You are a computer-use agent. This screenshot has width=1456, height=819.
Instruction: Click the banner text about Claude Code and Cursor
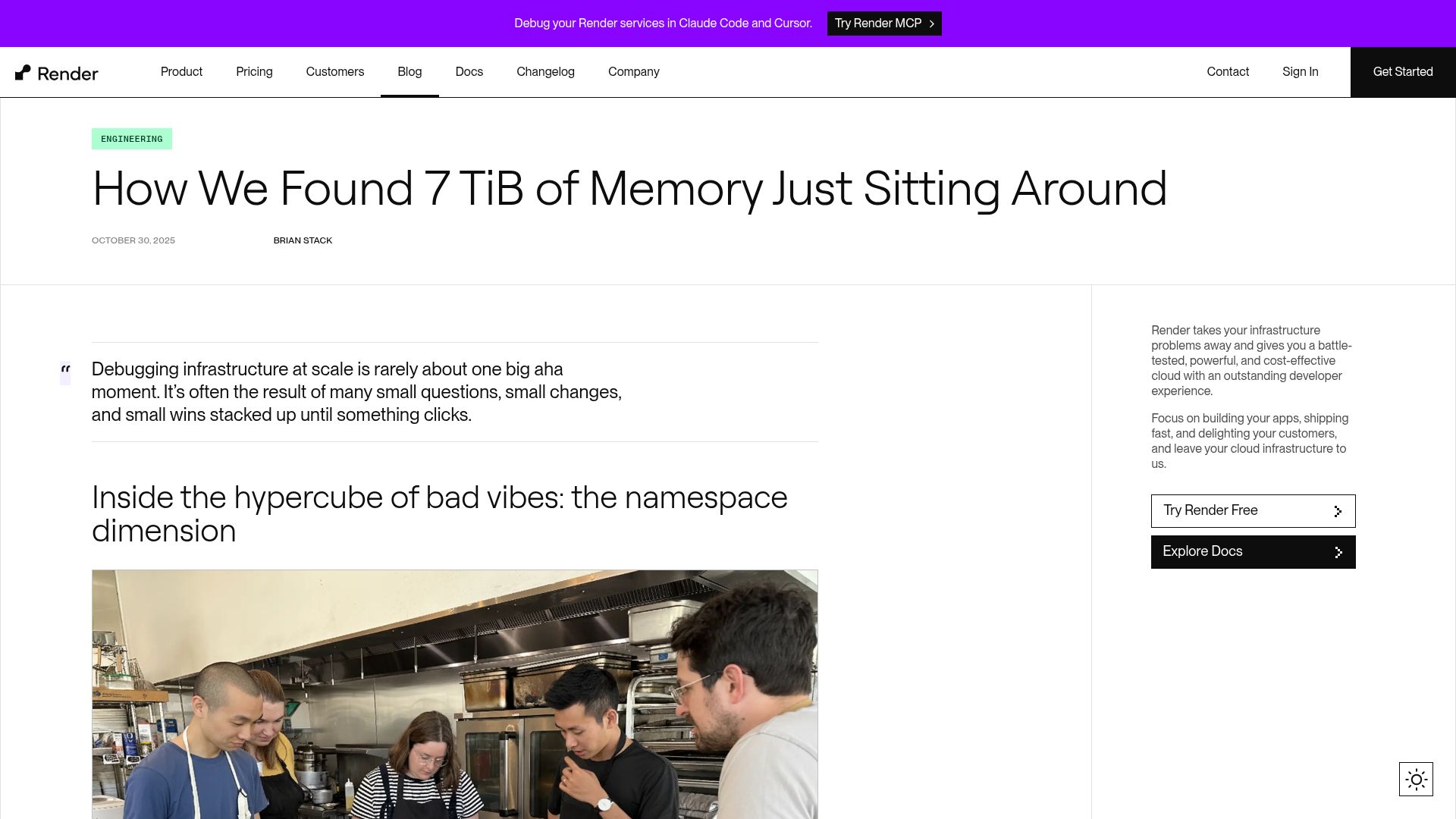click(x=663, y=24)
